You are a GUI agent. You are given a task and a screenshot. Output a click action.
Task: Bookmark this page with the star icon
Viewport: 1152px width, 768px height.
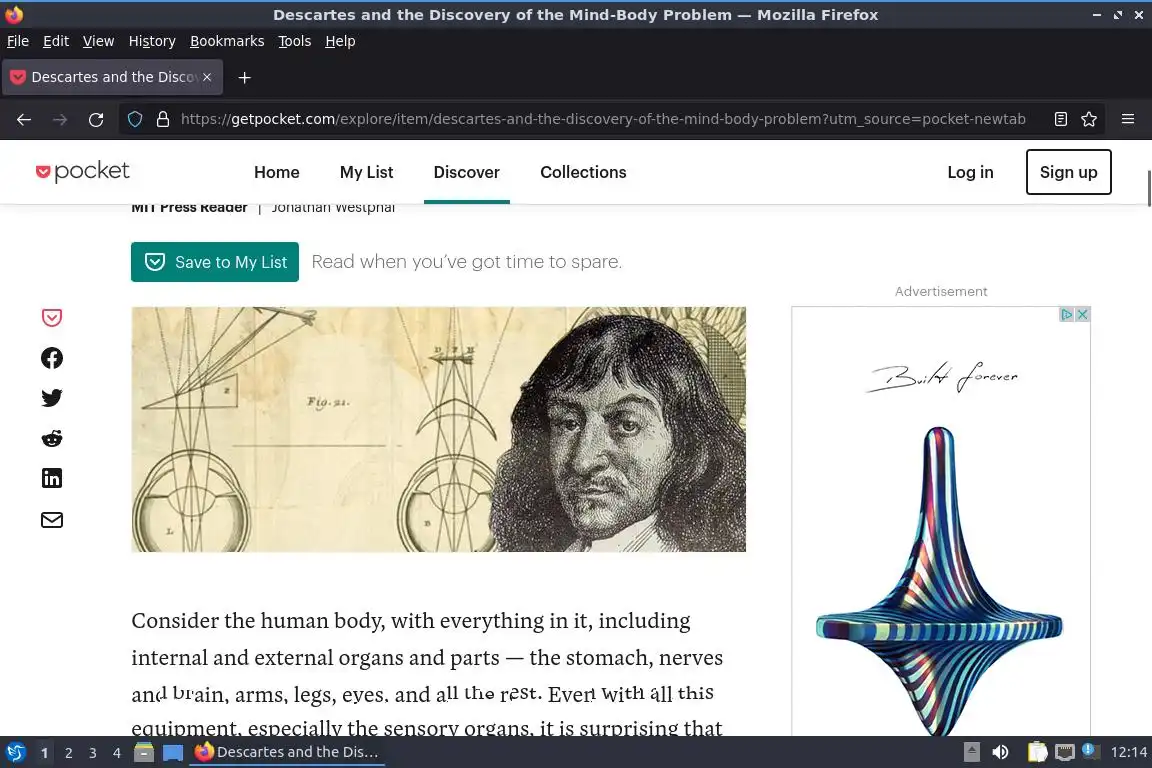1089,119
